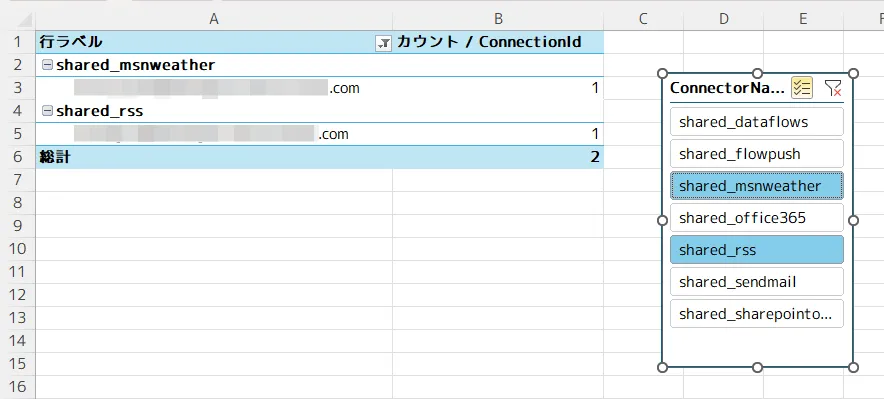The height and width of the screenshot is (399, 884).
Task: Click the blurred .com email in row 3
Action: point(216,88)
